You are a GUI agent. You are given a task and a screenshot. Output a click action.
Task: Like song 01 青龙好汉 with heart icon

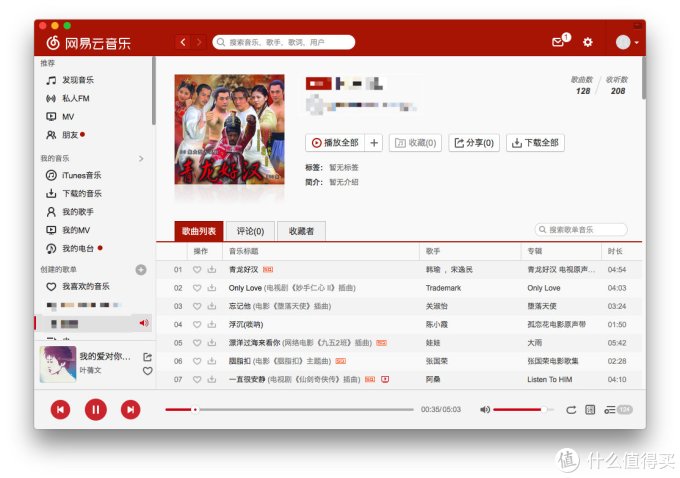point(197,269)
